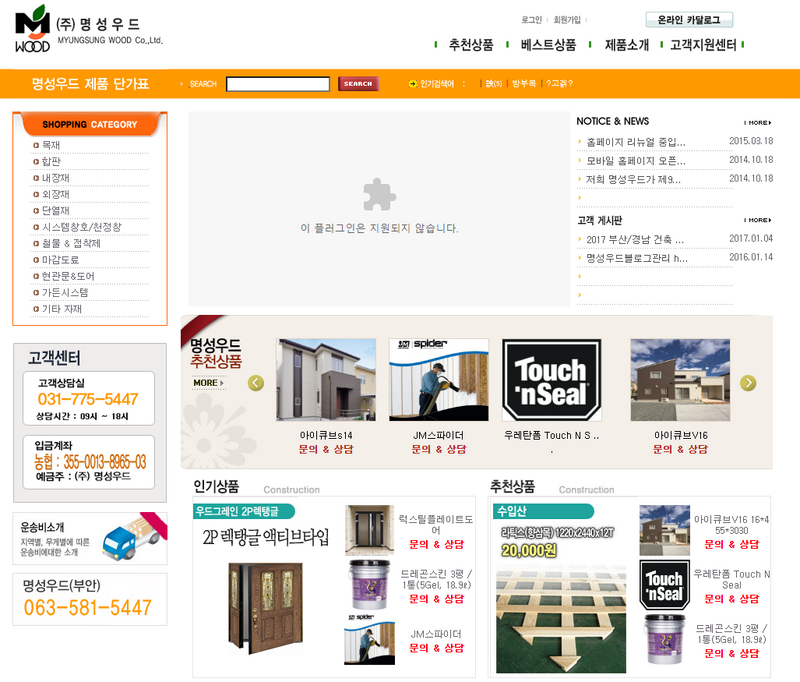Click the next arrow in recommended products carousel
This screenshot has width=800, height=682.
[748, 383]
